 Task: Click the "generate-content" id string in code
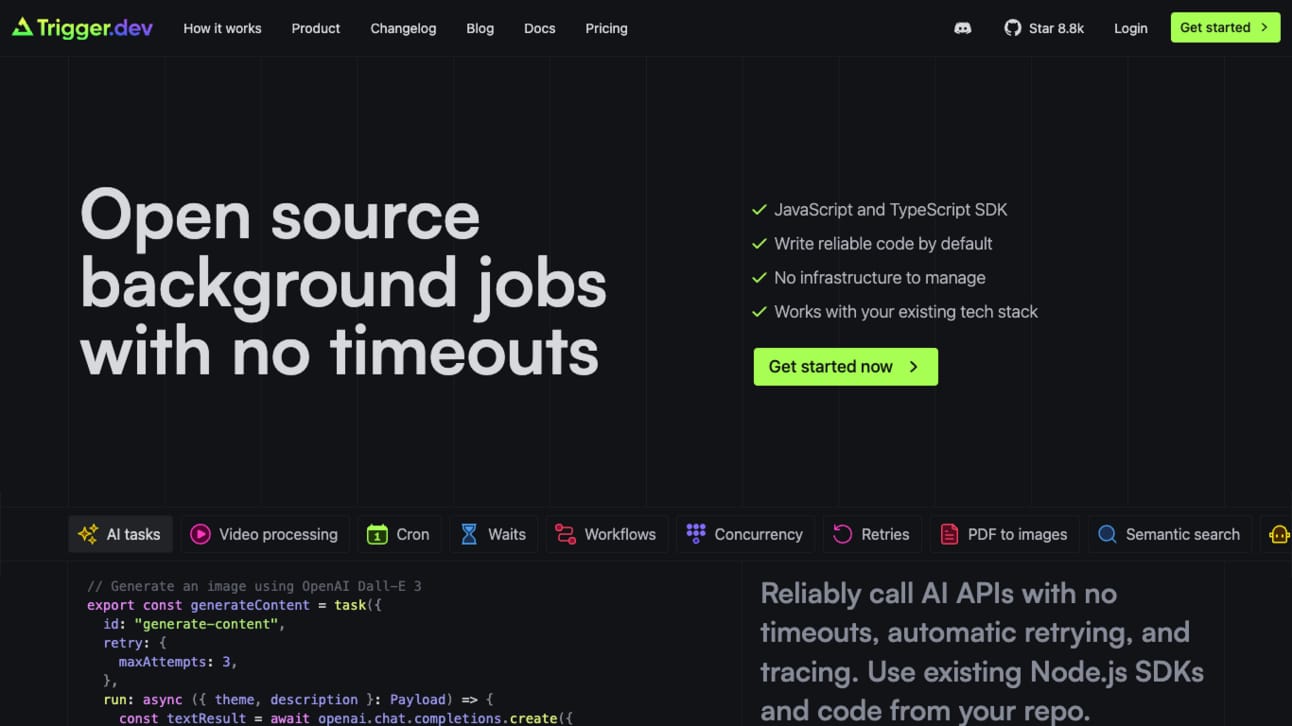tap(206, 624)
